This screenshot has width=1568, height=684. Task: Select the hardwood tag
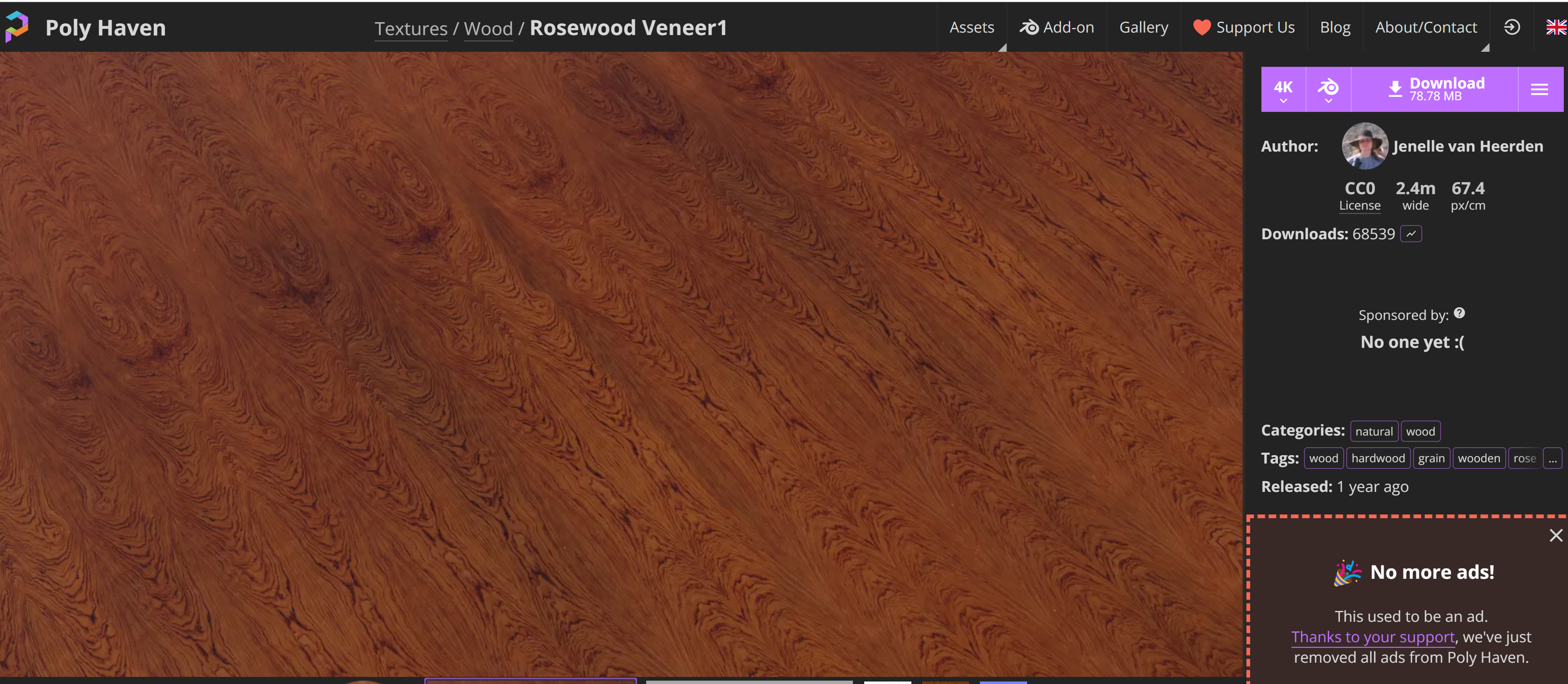(1378, 459)
